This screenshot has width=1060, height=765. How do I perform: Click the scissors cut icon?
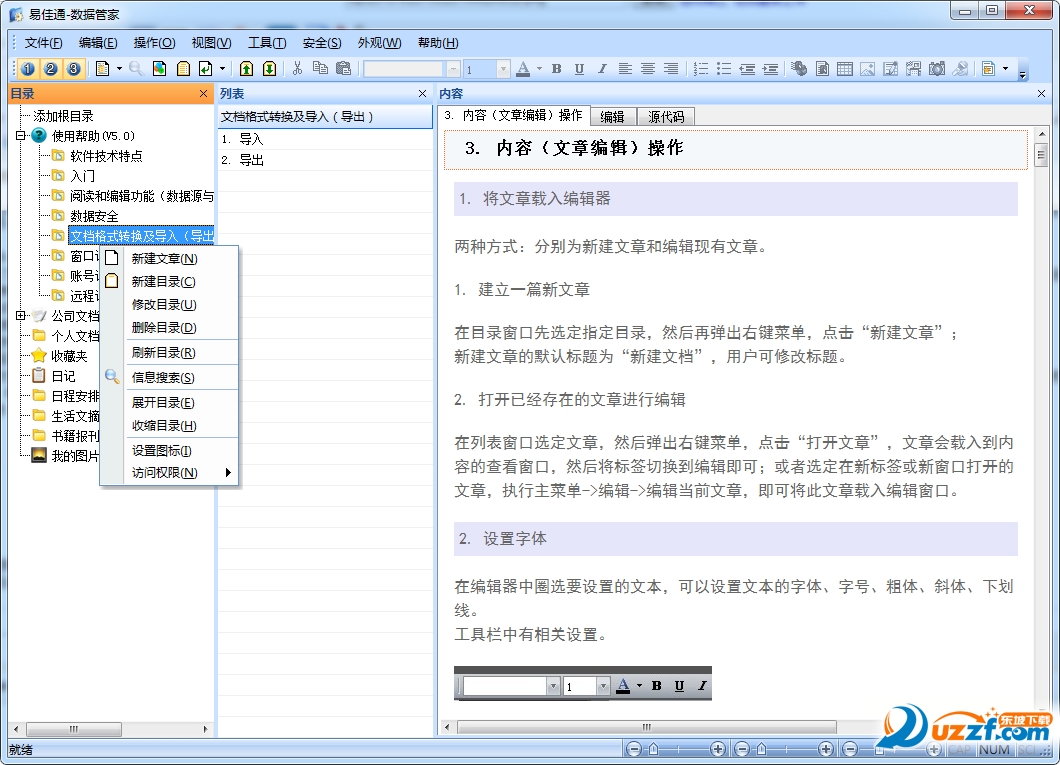pos(297,68)
